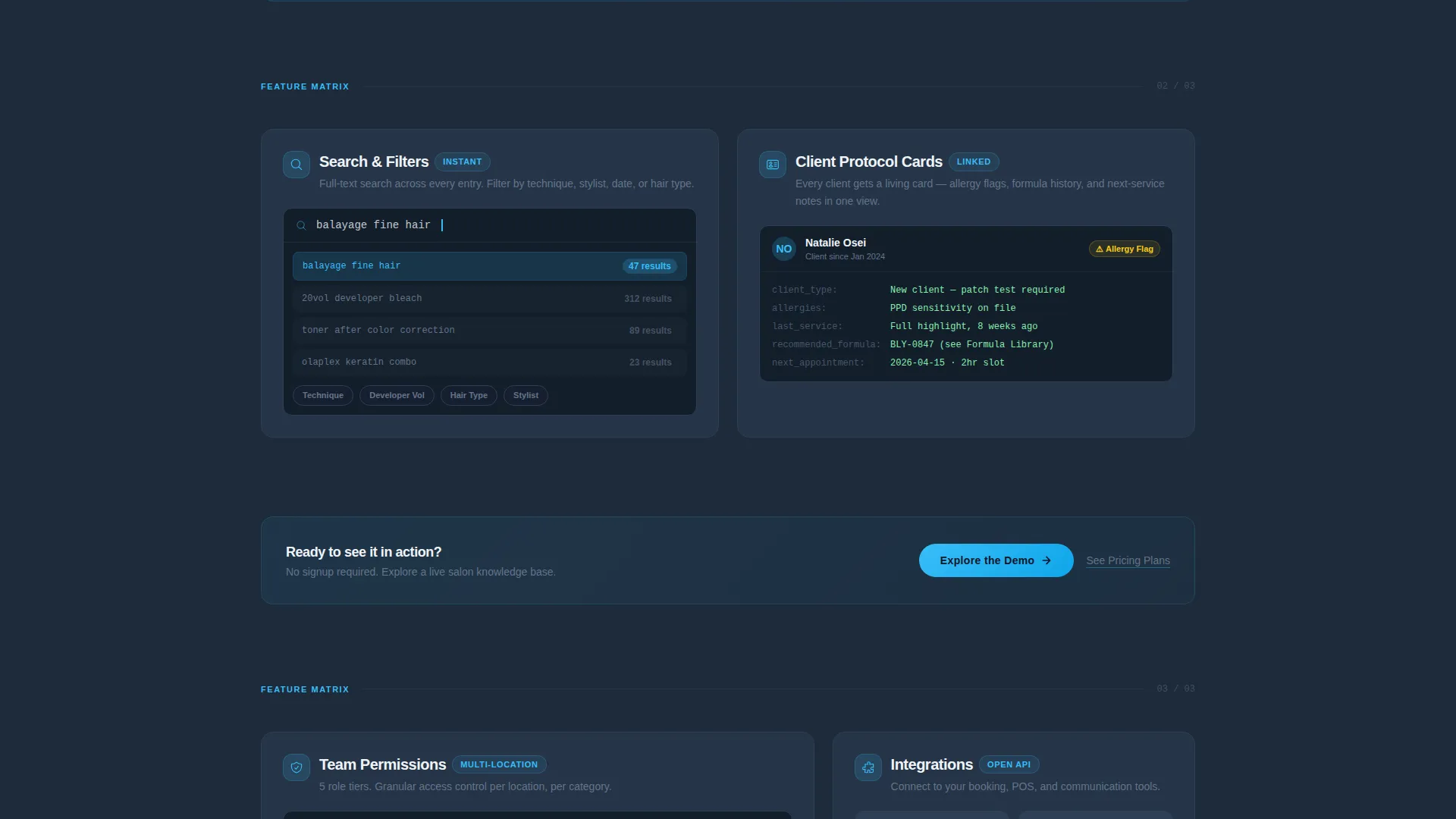Click Natalie Osei's NO avatar
The height and width of the screenshot is (819, 1456).
click(784, 249)
